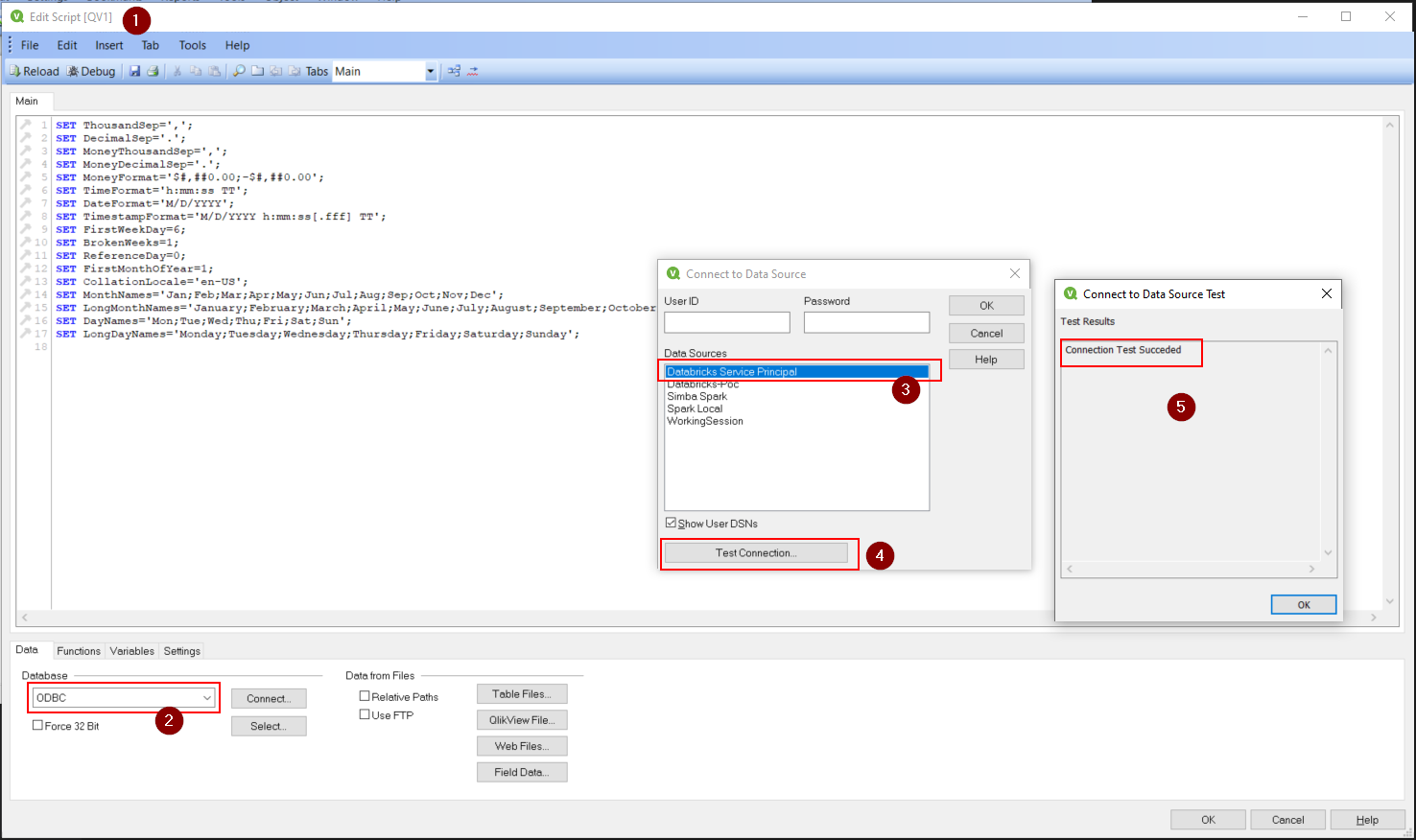Add a new tab using the toolbar icon
1416x840 pixels.
coord(258,71)
